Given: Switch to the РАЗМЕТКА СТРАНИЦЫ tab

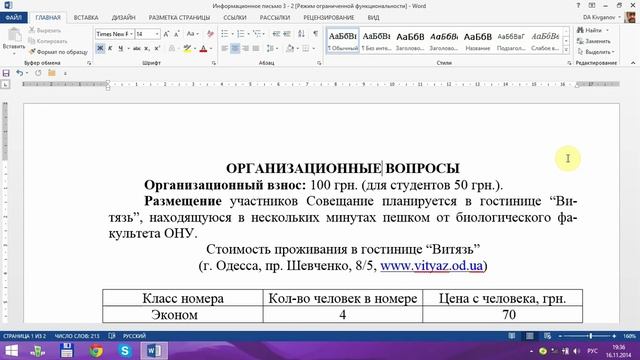Looking at the screenshot, I should pos(179,18).
